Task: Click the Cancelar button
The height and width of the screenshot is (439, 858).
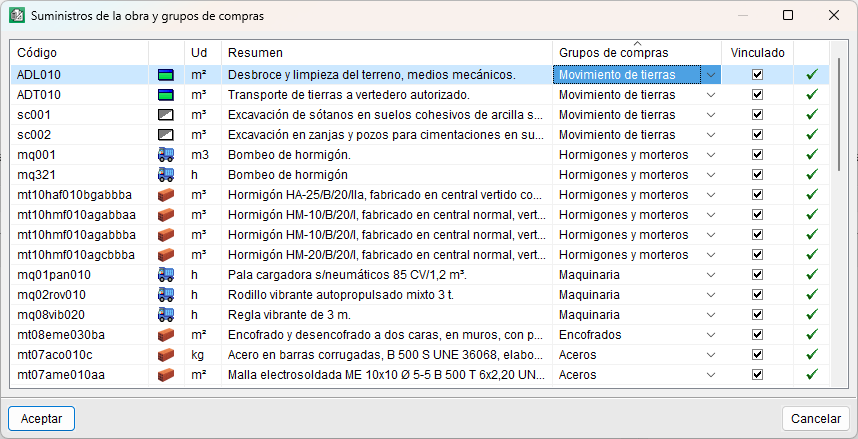Action: click(x=816, y=419)
